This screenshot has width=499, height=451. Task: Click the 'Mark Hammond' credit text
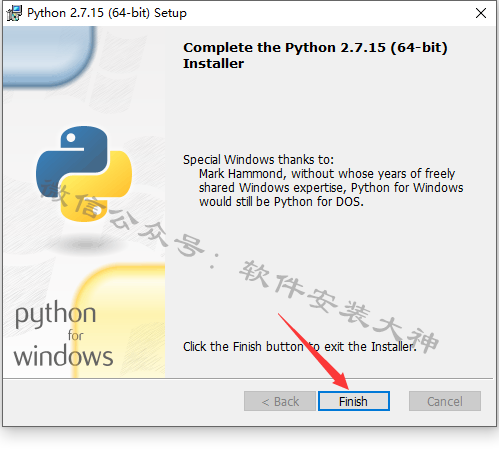(241, 174)
